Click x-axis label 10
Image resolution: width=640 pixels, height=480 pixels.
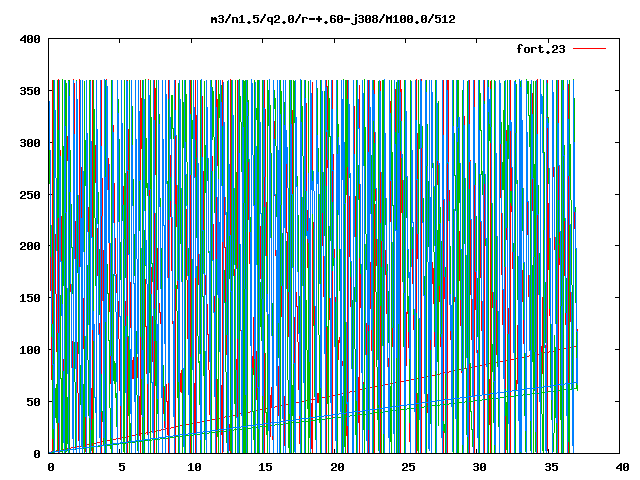[x=194, y=467]
